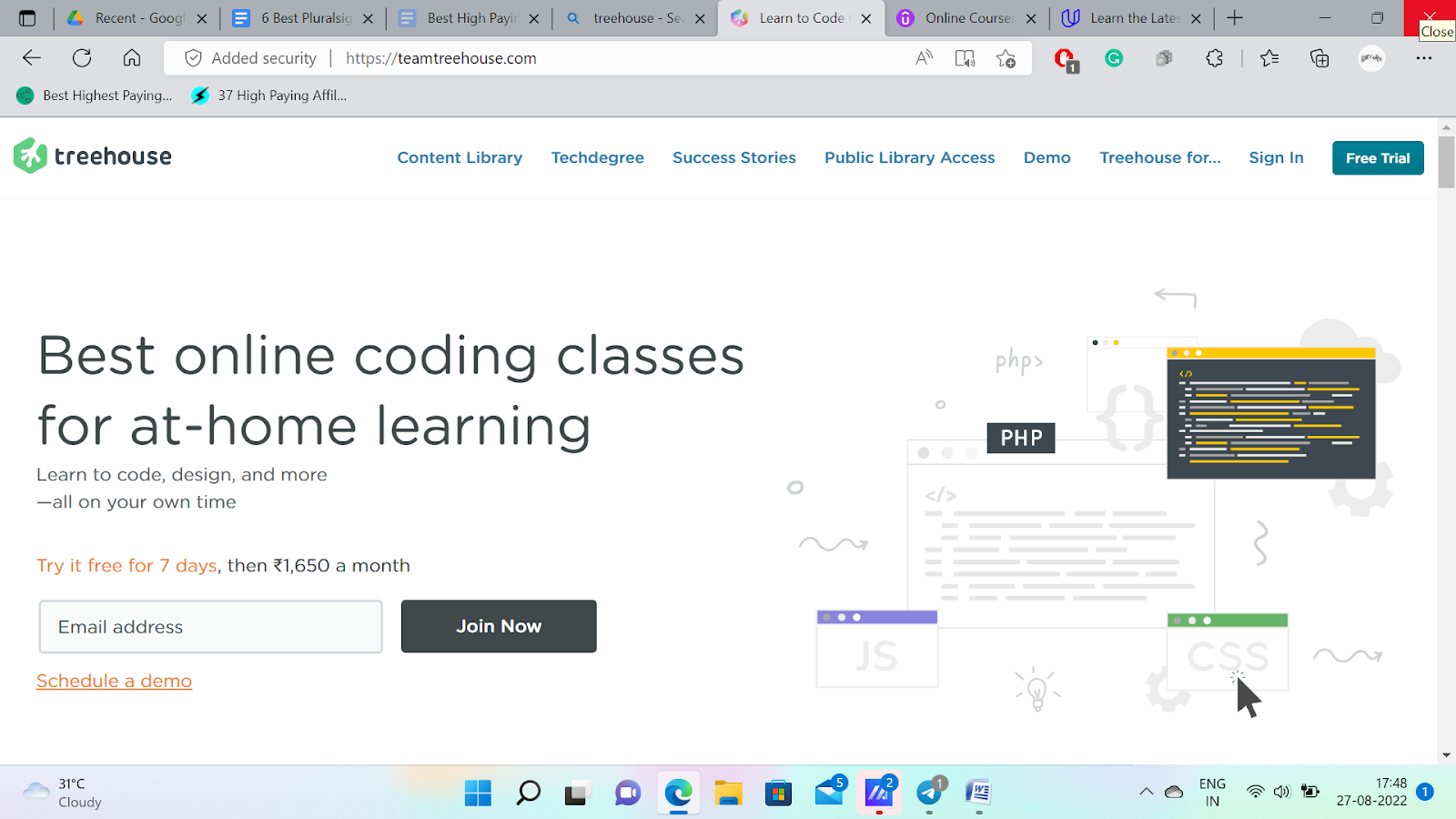Go to the browser Home icon
1456x819 pixels.
(x=132, y=58)
